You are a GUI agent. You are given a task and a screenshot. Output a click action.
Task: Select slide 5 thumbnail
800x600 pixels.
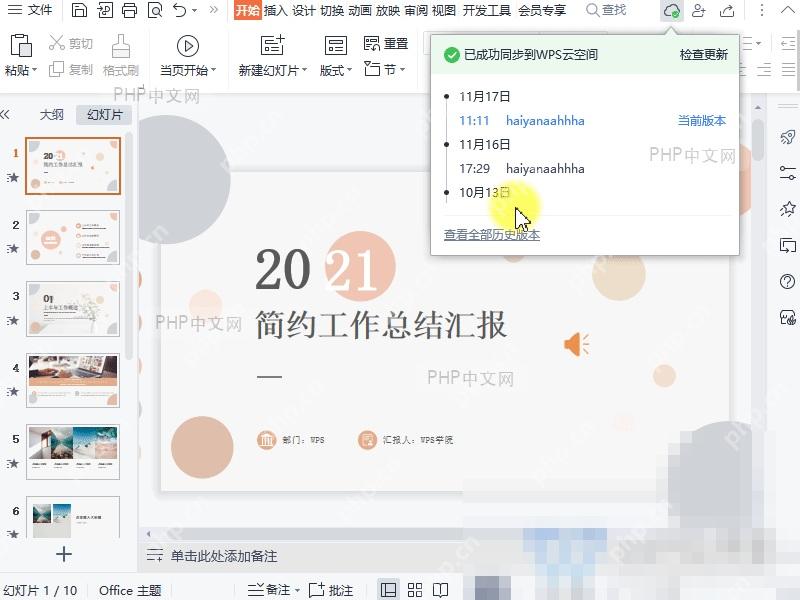[73, 452]
